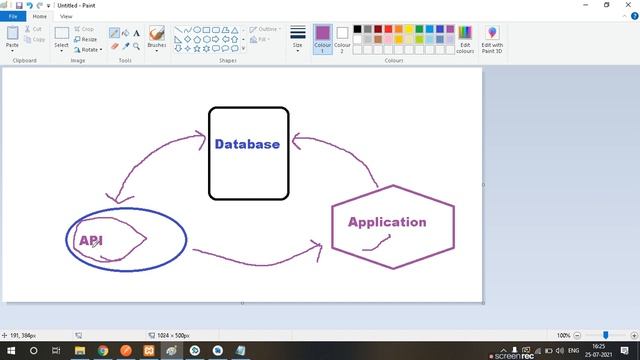Open the Brushes dropdown arrow
This screenshot has width=640, height=360.
(157, 51)
